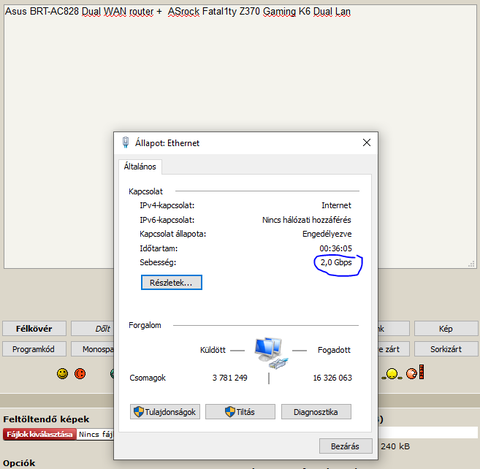
Task: Click the Monospace formatting button
Action: tap(92, 349)
